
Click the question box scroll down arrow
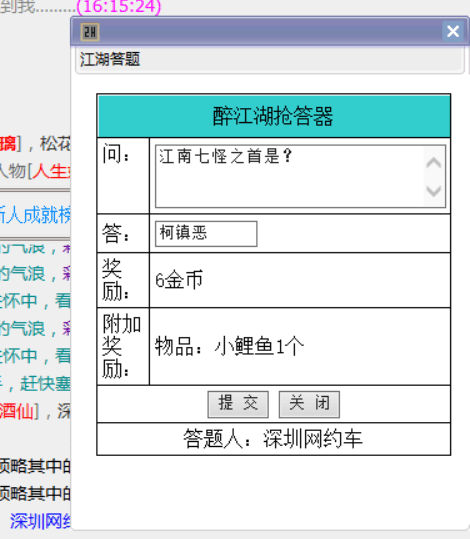[434, 191]
